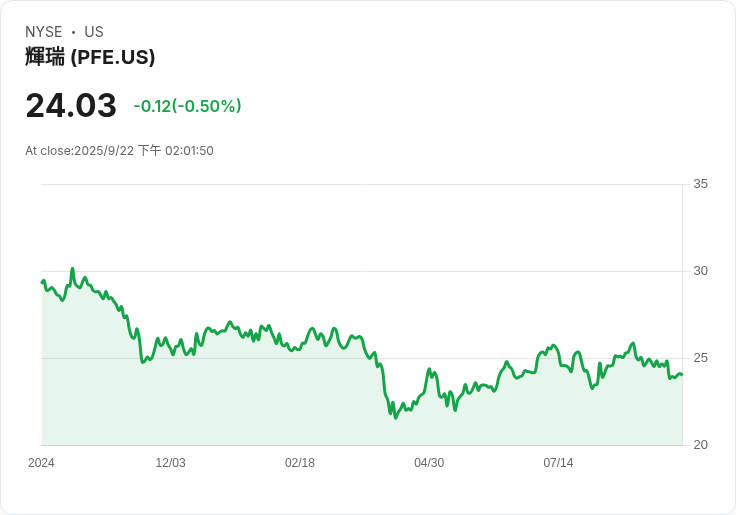Click the 20 value on price axis
The width and height of the screenshot is (736, 515).
[700, 445]
